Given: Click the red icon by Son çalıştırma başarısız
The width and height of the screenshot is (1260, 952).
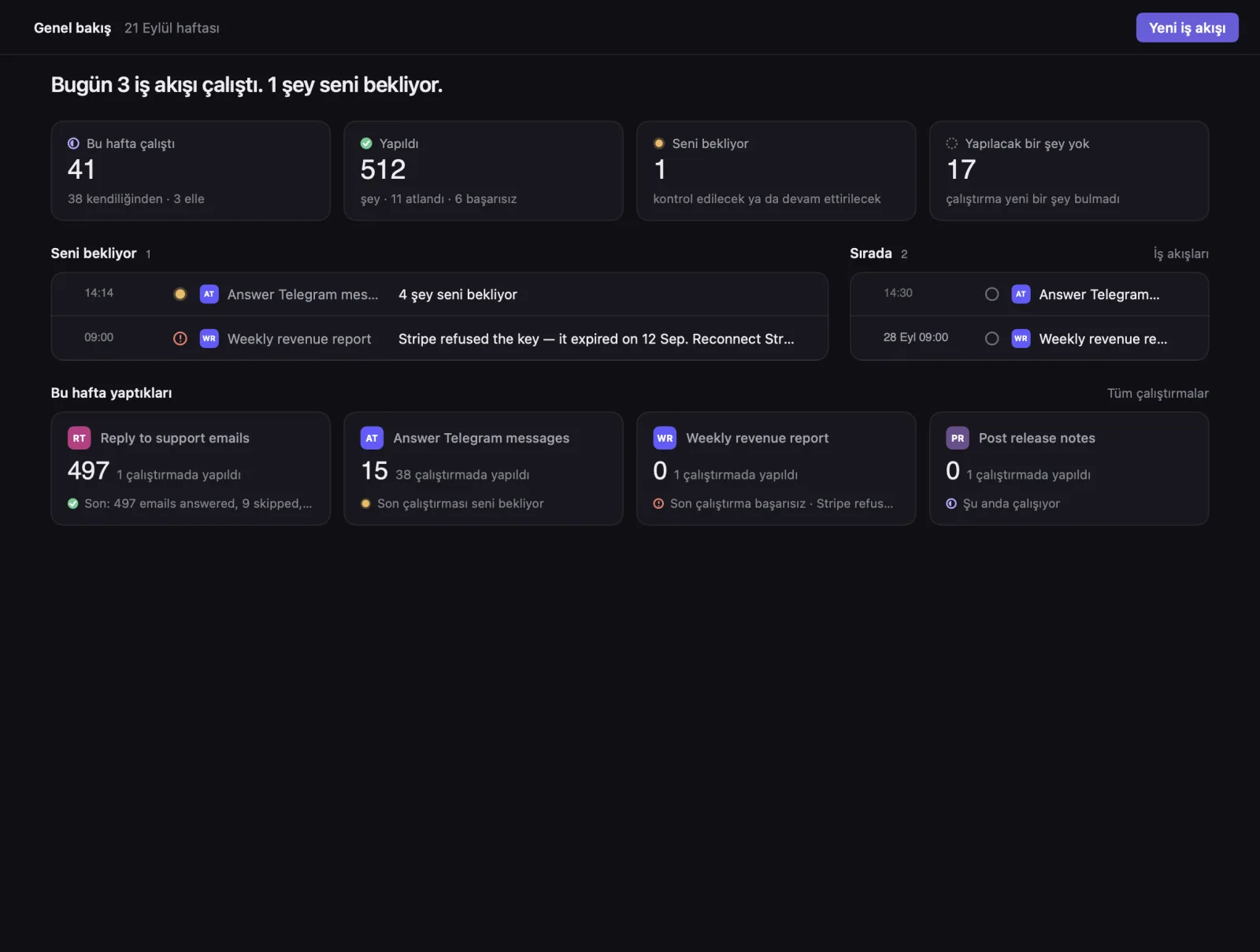Looking at the screenshot, I should [658, 503].
